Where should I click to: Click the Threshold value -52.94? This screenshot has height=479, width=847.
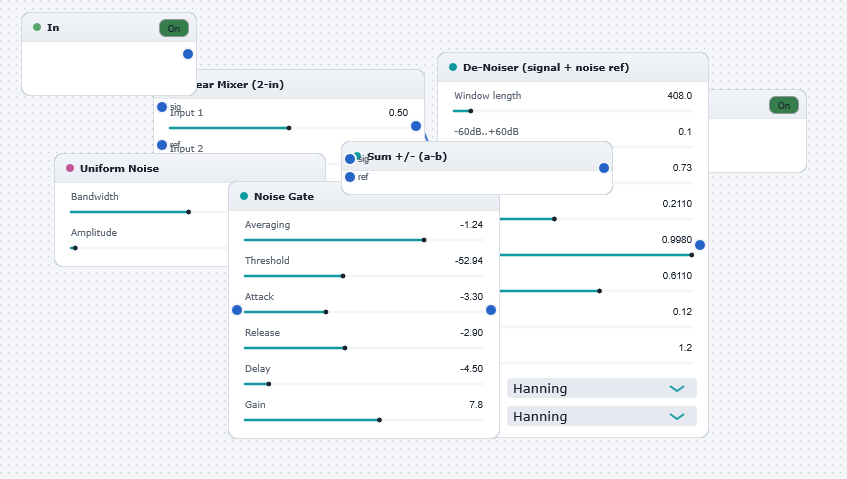tap(469, 261)
